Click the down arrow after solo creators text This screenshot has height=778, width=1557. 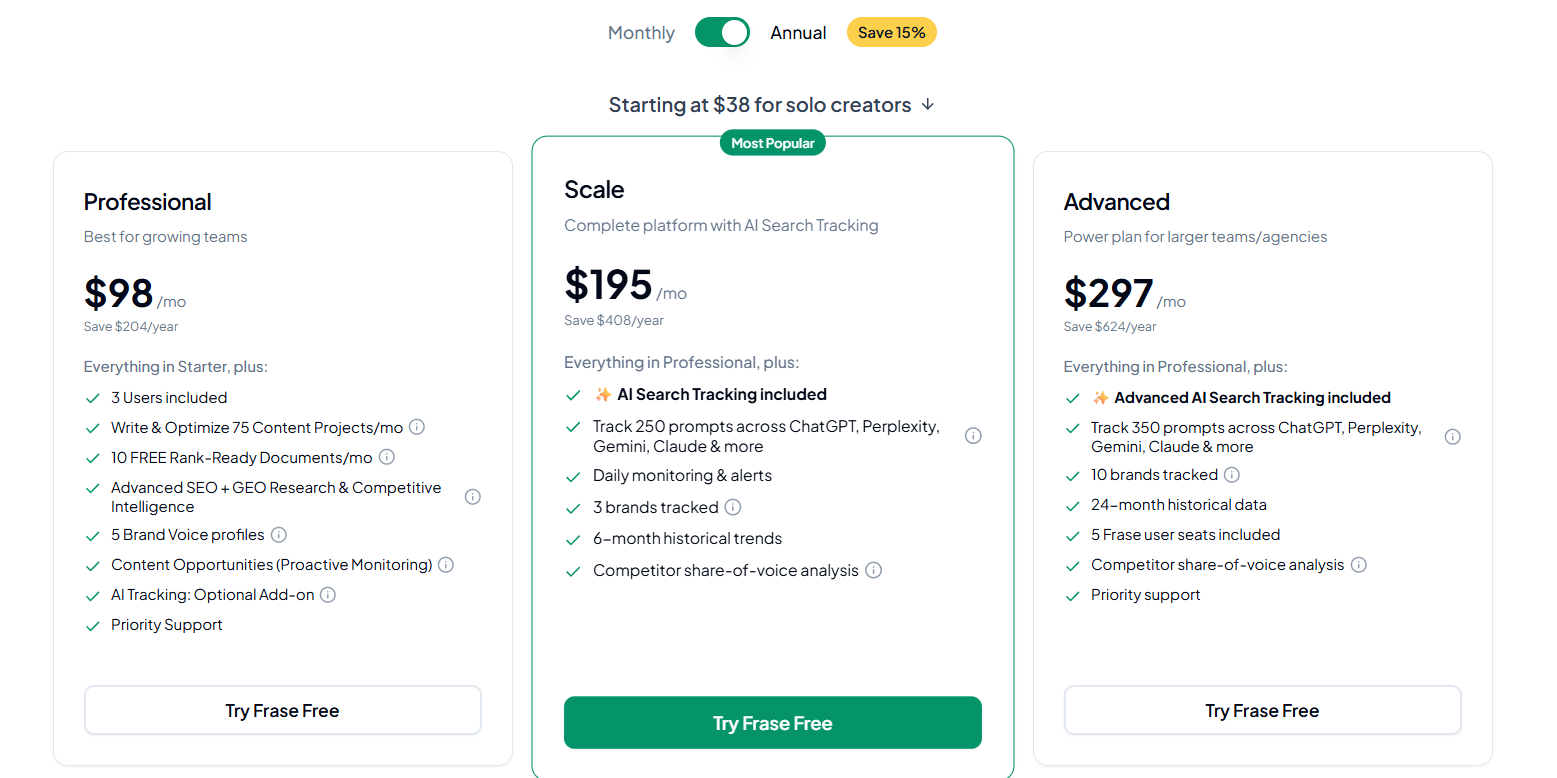tap(928, 104)
